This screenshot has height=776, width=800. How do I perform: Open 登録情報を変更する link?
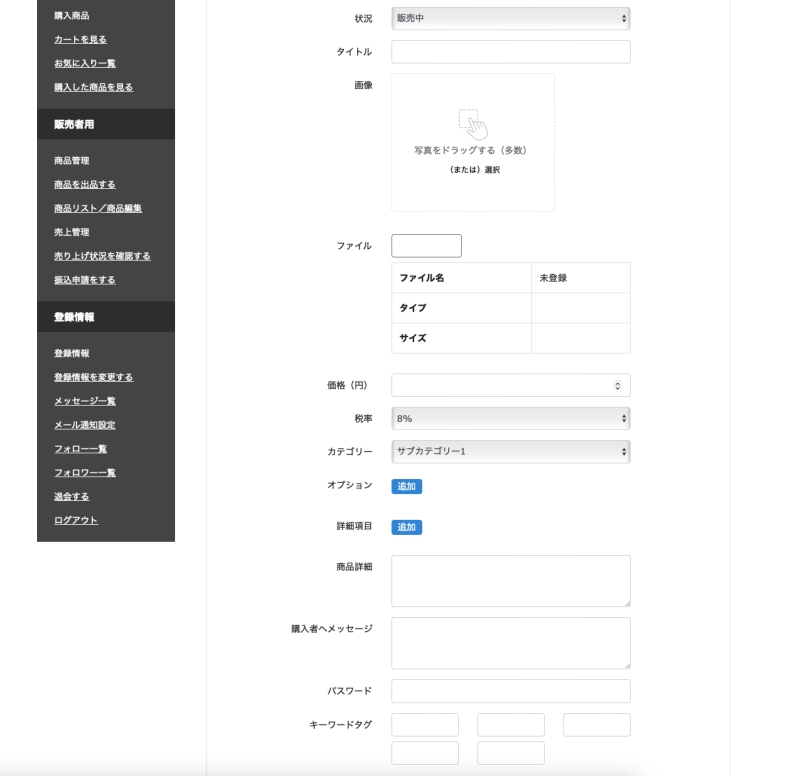click(93, 377)
